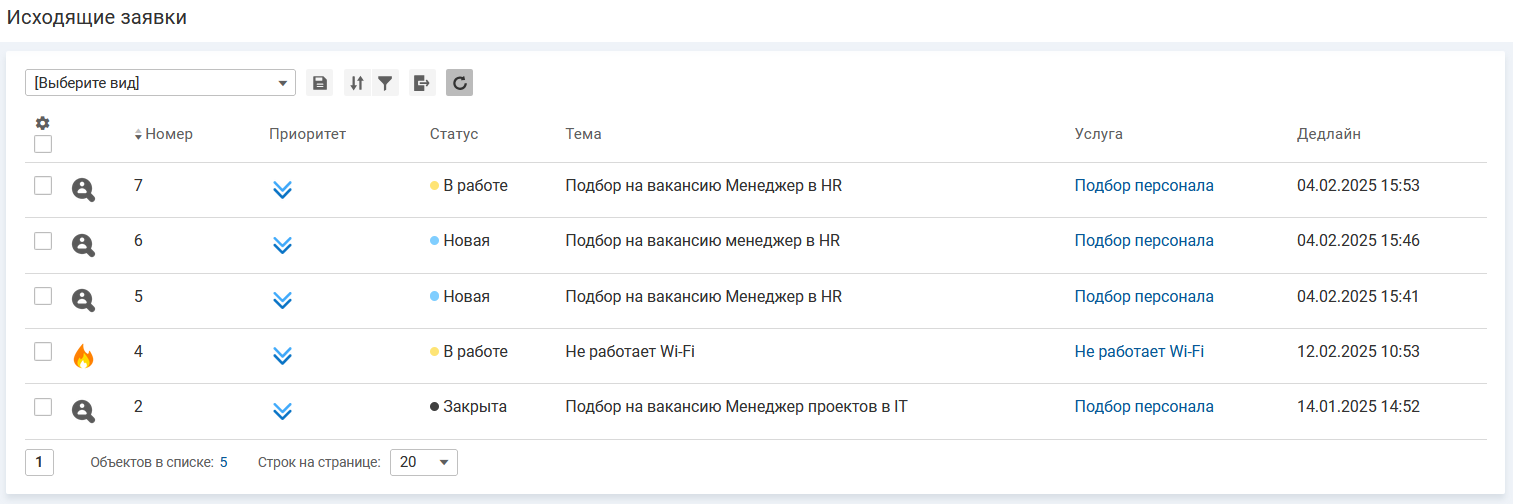Refresh the list with the reload icon
The height and width of the screenshot is (504, 1513).
click(x=459, y=83)
